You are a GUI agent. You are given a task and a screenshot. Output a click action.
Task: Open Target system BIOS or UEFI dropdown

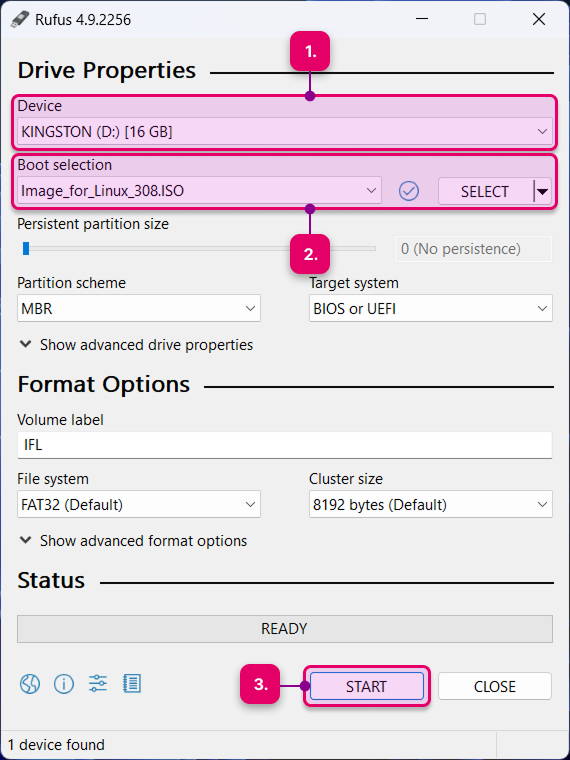430,308
